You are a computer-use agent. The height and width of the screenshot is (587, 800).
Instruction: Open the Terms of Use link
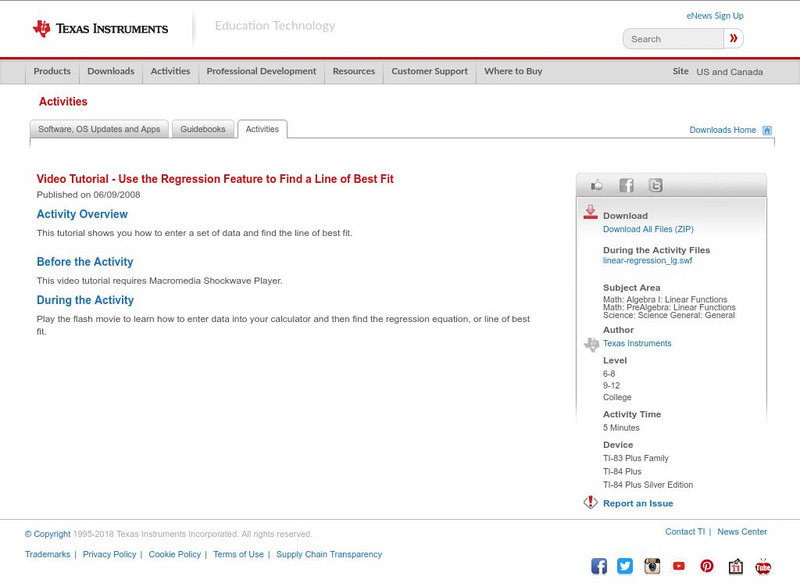[x=238, y=554]
